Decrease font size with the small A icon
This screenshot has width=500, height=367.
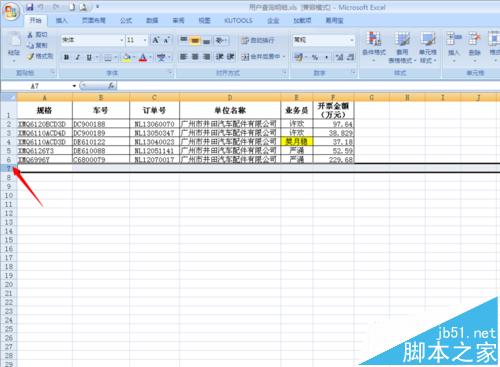pyautogui.click(x=167, y=40)
